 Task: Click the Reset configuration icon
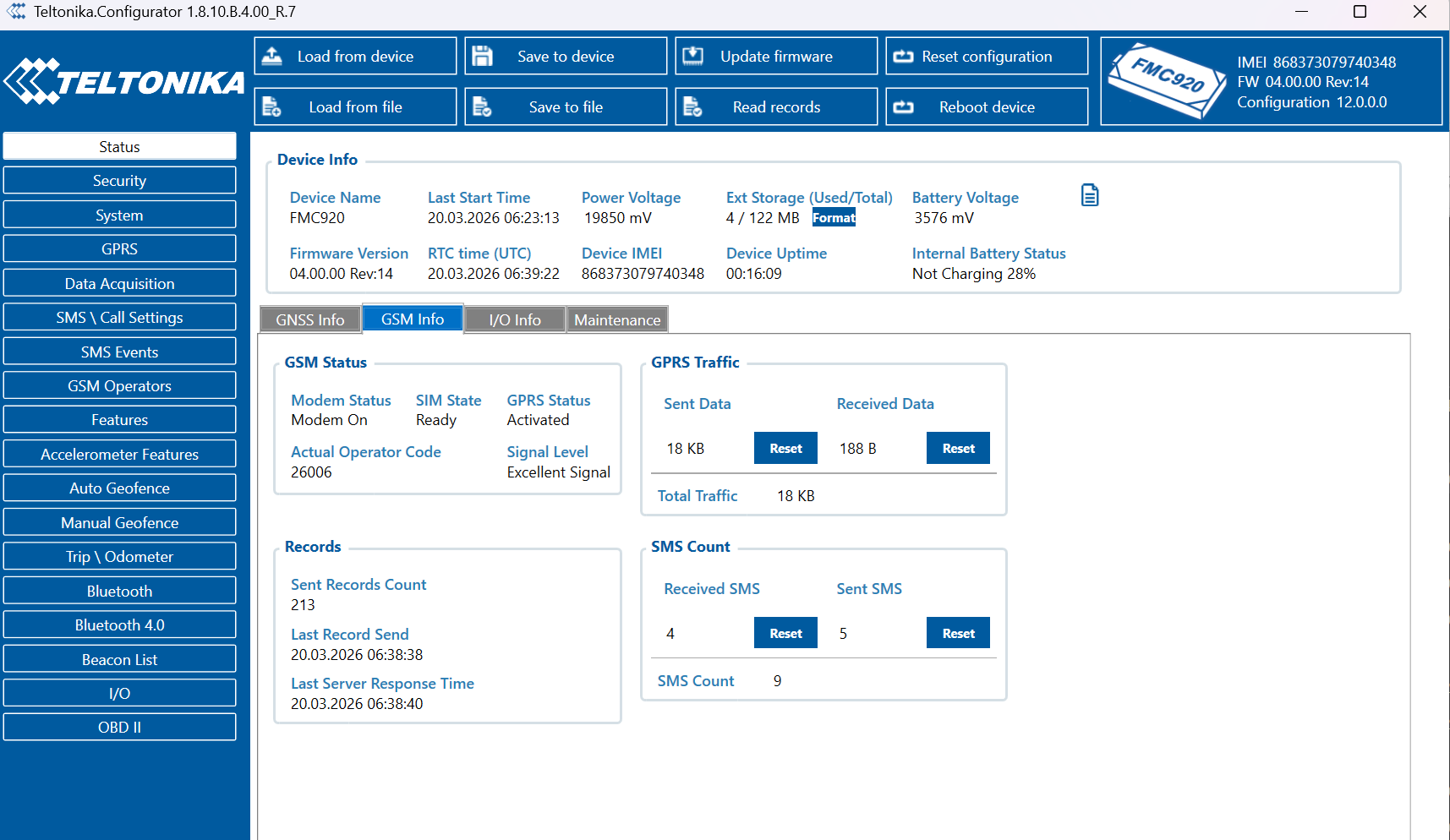click(903, 57)
